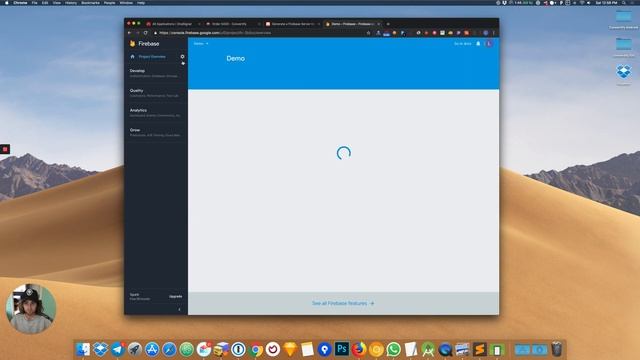
Task: Stop recording with the red button
Action: (x=5, y=149)
